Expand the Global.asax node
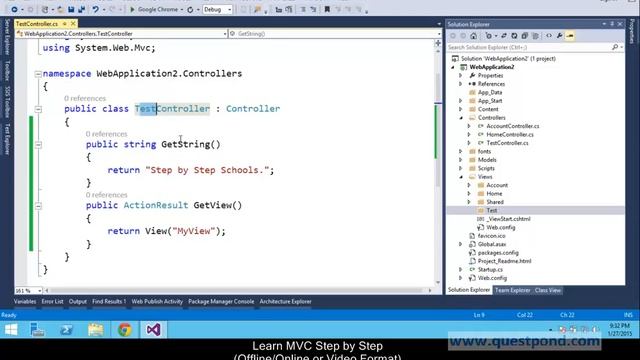The image size is (640, 360). (x=461, y=244)
